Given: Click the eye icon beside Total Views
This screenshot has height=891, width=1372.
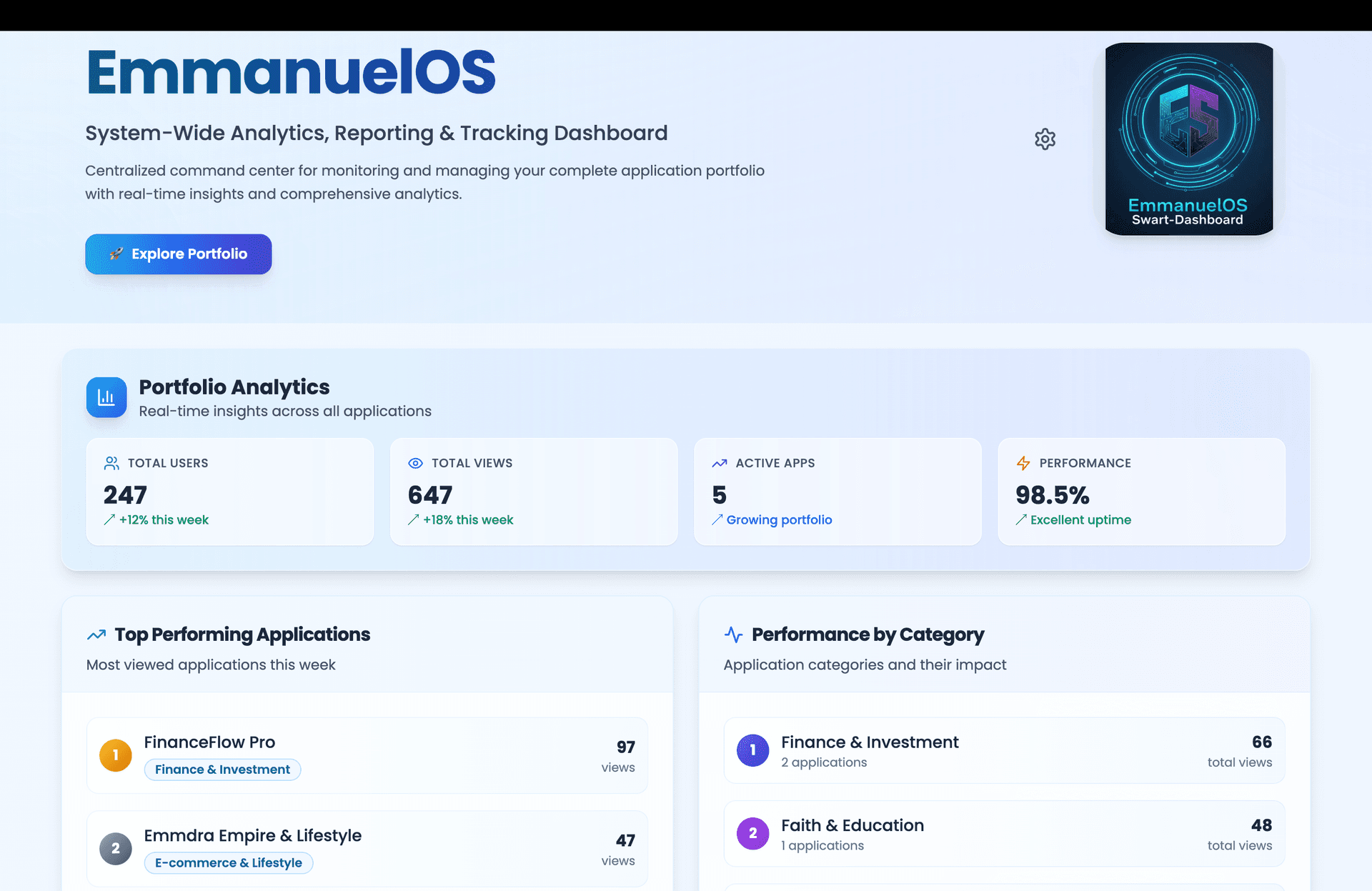Looking at the screenshot, I should pos(415,463).
